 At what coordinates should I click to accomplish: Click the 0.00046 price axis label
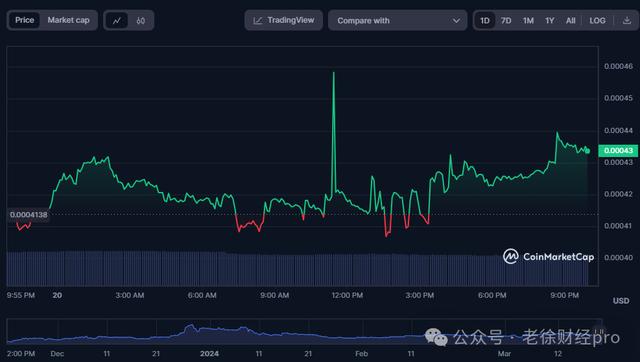click(618, 66)
